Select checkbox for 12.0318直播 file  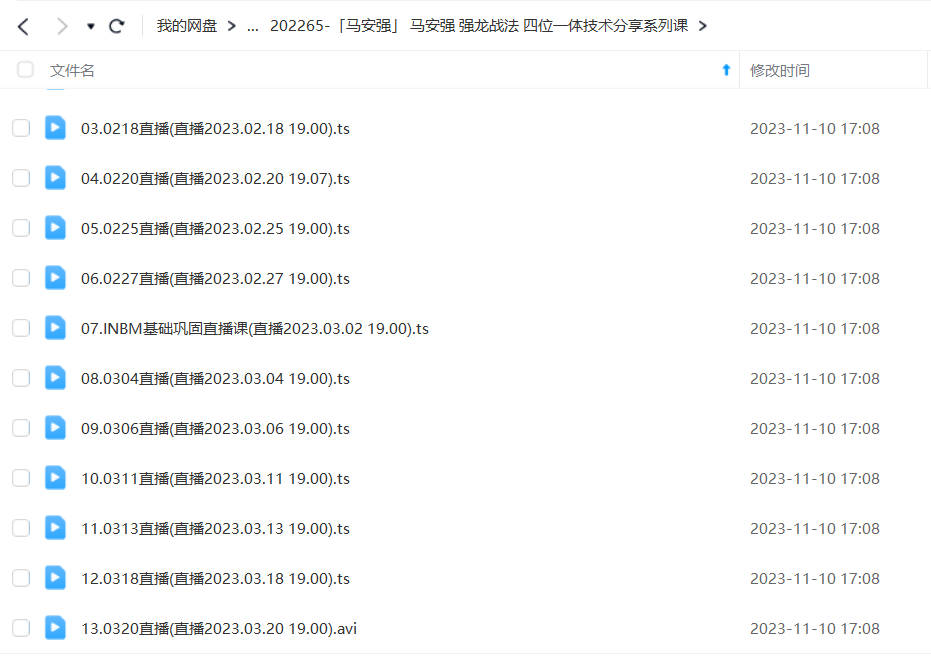click(x=21, y=578)
